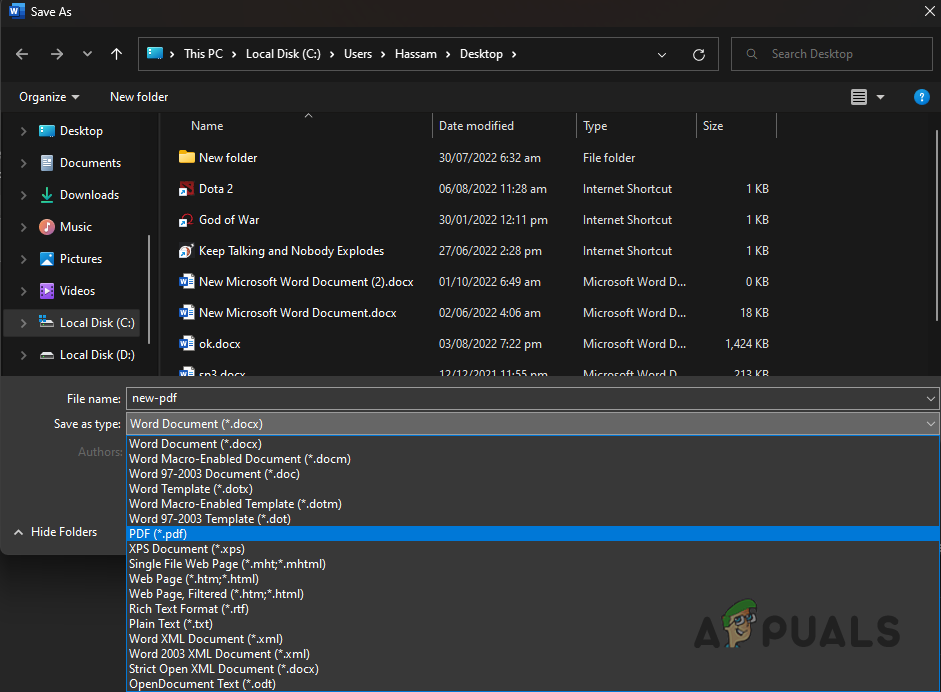Select the Dota 2 shortcut icon
This screenshot has width=941, height=692.
[x=186, y=189]
